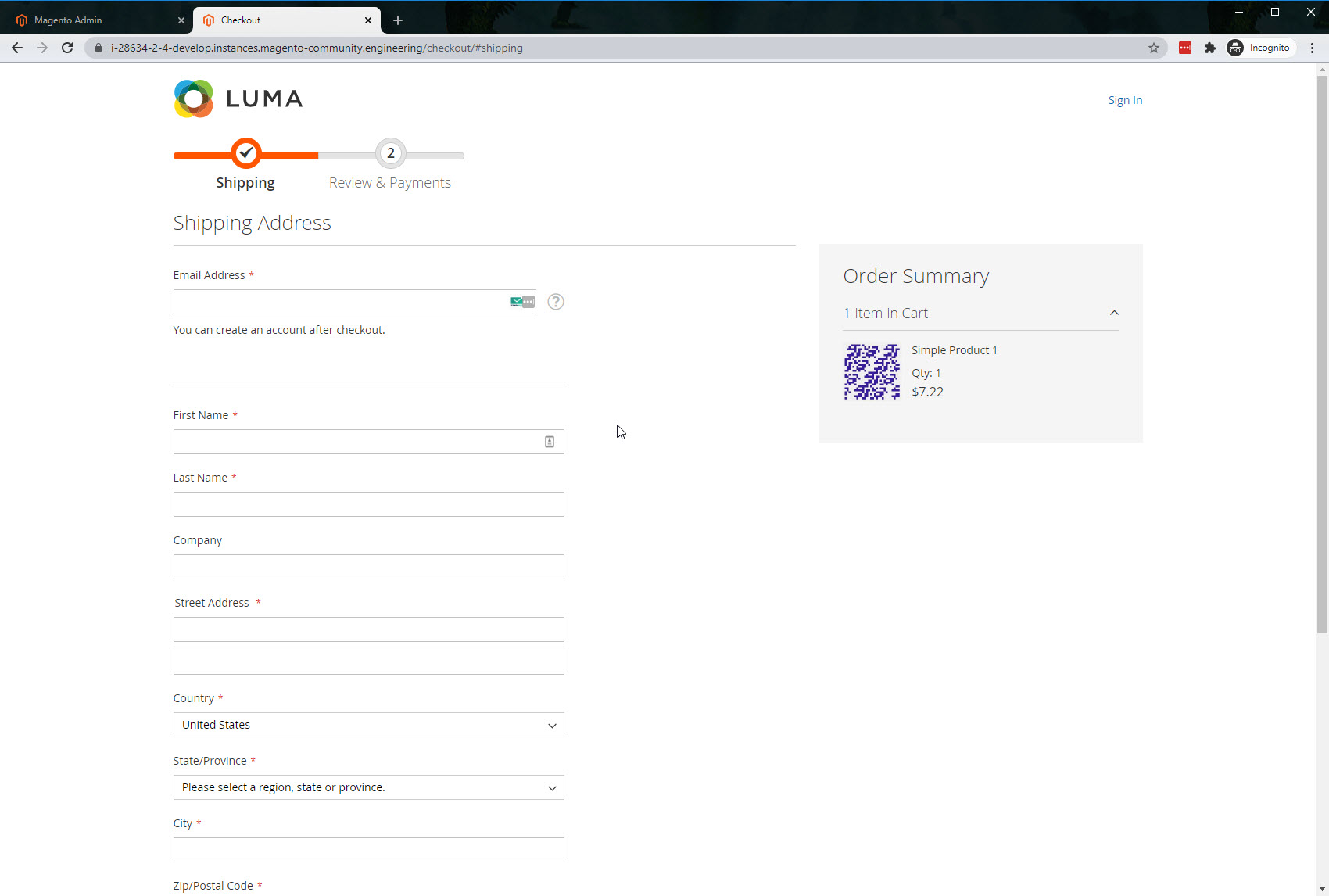Click the Order Summary heading

[x=916, y=276]
